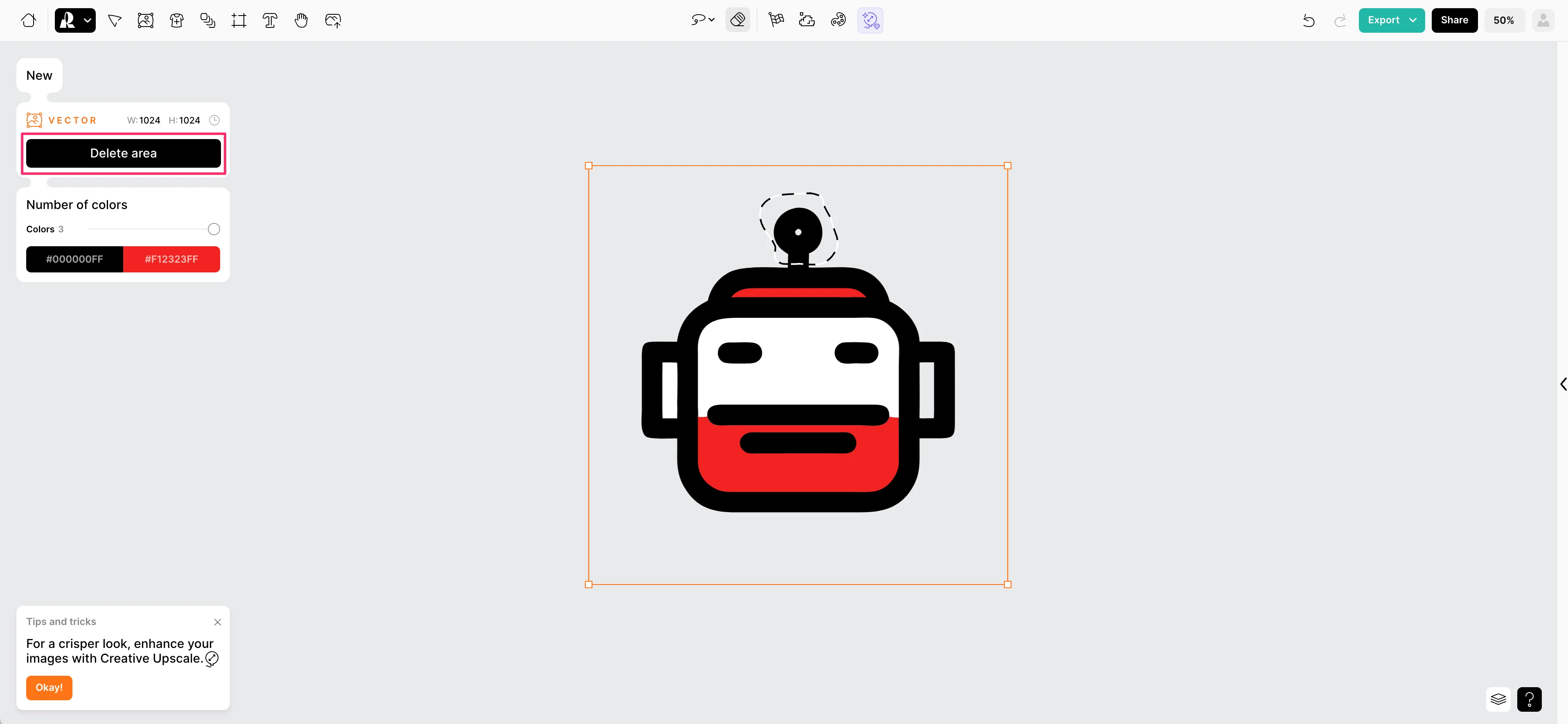Toggle the Creative Upscale tool

870,20
